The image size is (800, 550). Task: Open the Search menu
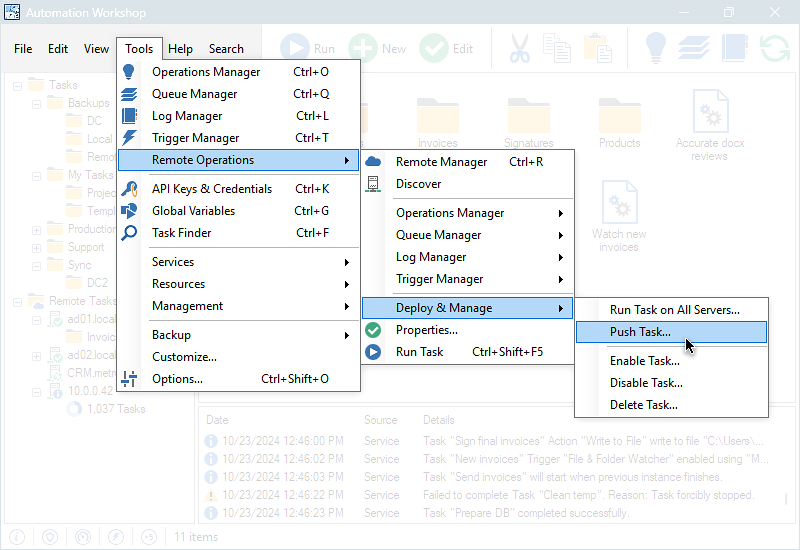point(226,49)
